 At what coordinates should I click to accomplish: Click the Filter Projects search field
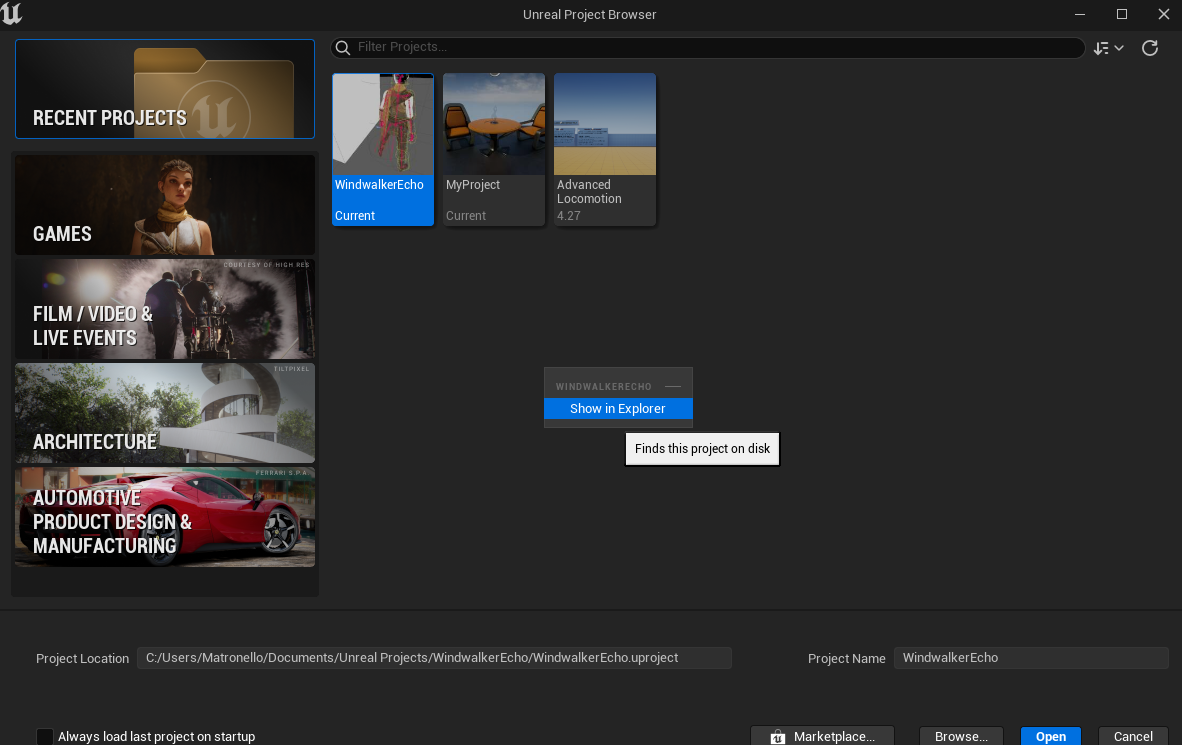point(715,47)
